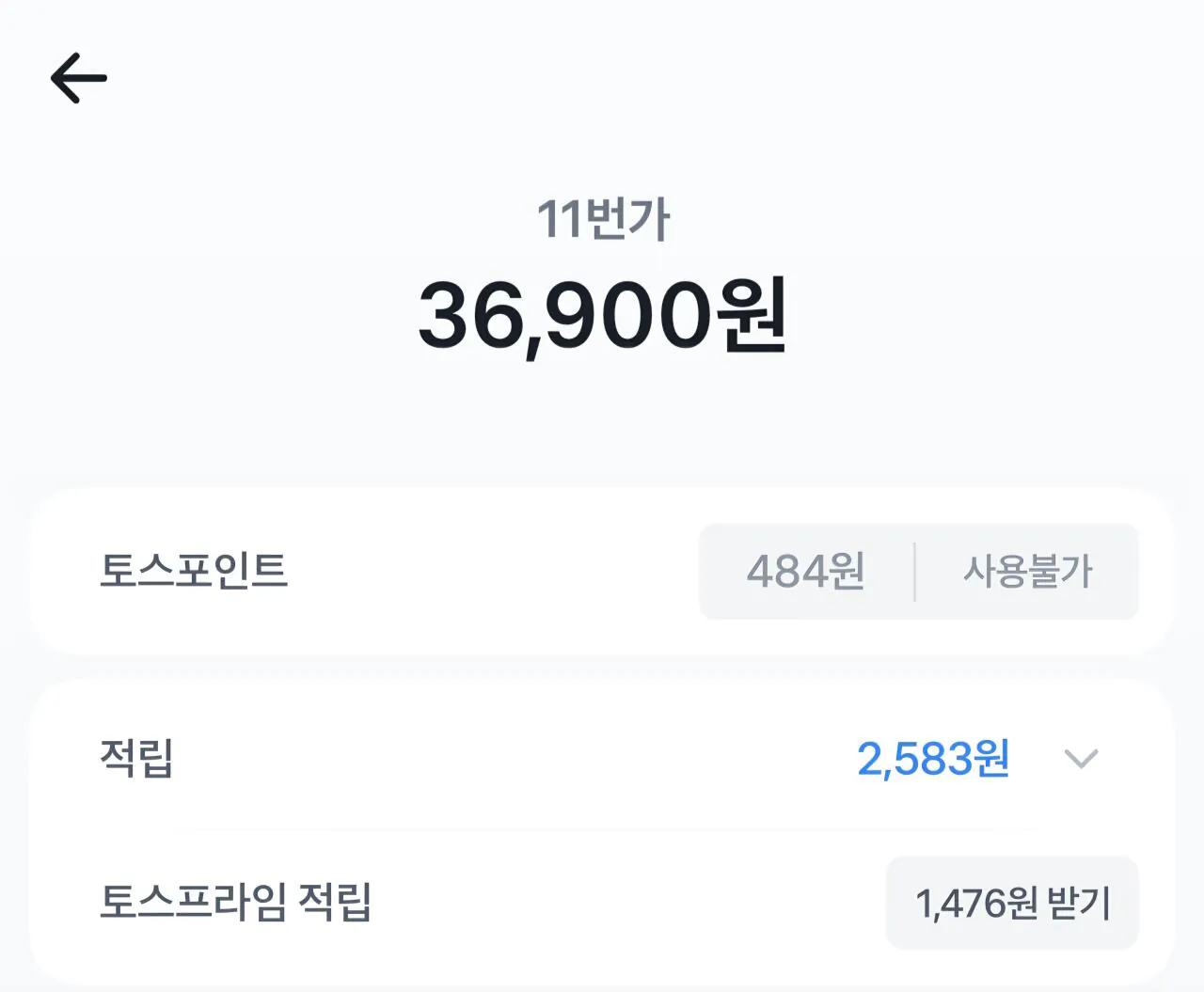This screenshot has height=992, width=1204.
Task: Tap the back navigation arrow to return
Action: 80,77
